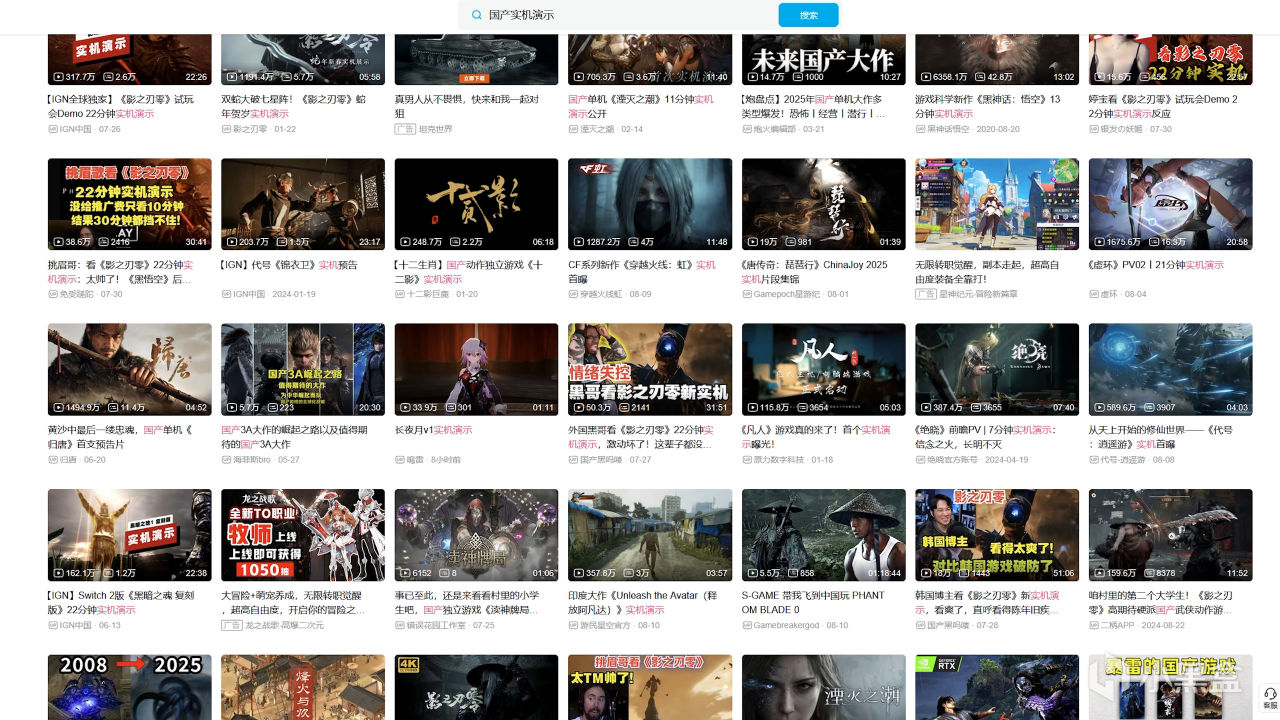Click the UP icon beside 影之刃零 uploader
The width and height of the screenshot is (1280, 720).
click(x=226, y=129)
